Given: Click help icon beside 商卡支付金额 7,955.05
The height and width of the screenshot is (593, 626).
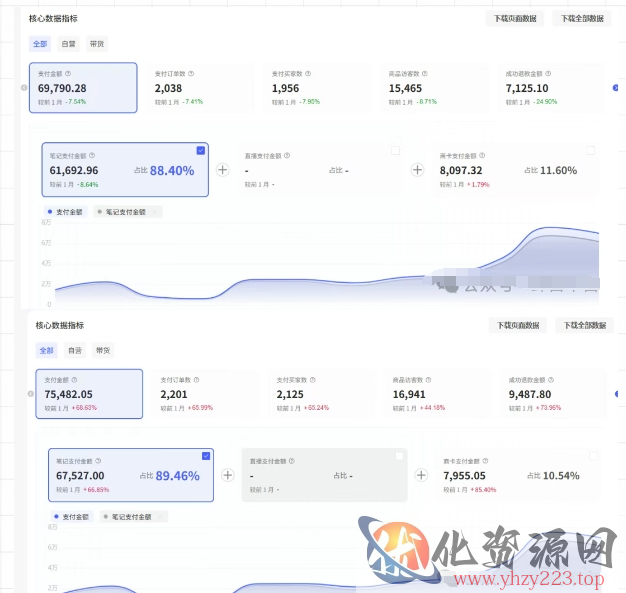Looking at the screenshot, I should pos(485,461).
